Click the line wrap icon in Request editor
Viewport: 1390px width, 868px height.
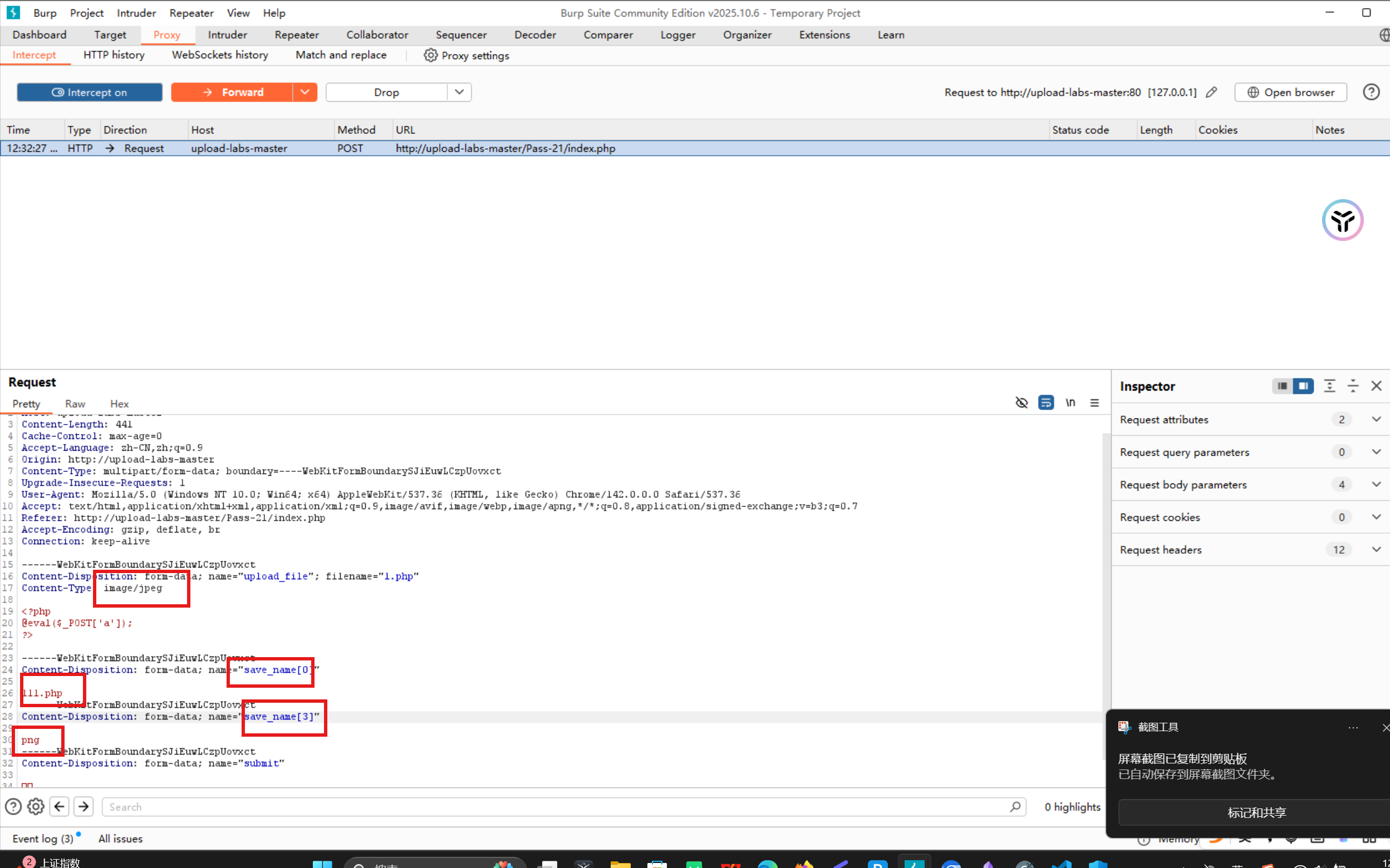point(1045,403)
